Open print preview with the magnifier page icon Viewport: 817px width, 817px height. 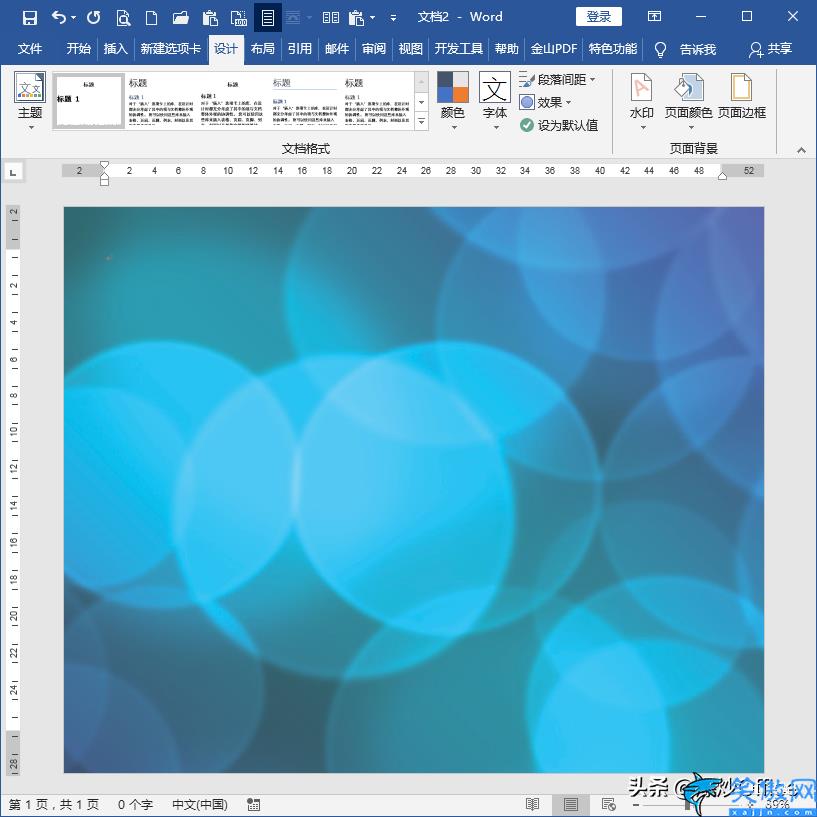coord(123,18)
